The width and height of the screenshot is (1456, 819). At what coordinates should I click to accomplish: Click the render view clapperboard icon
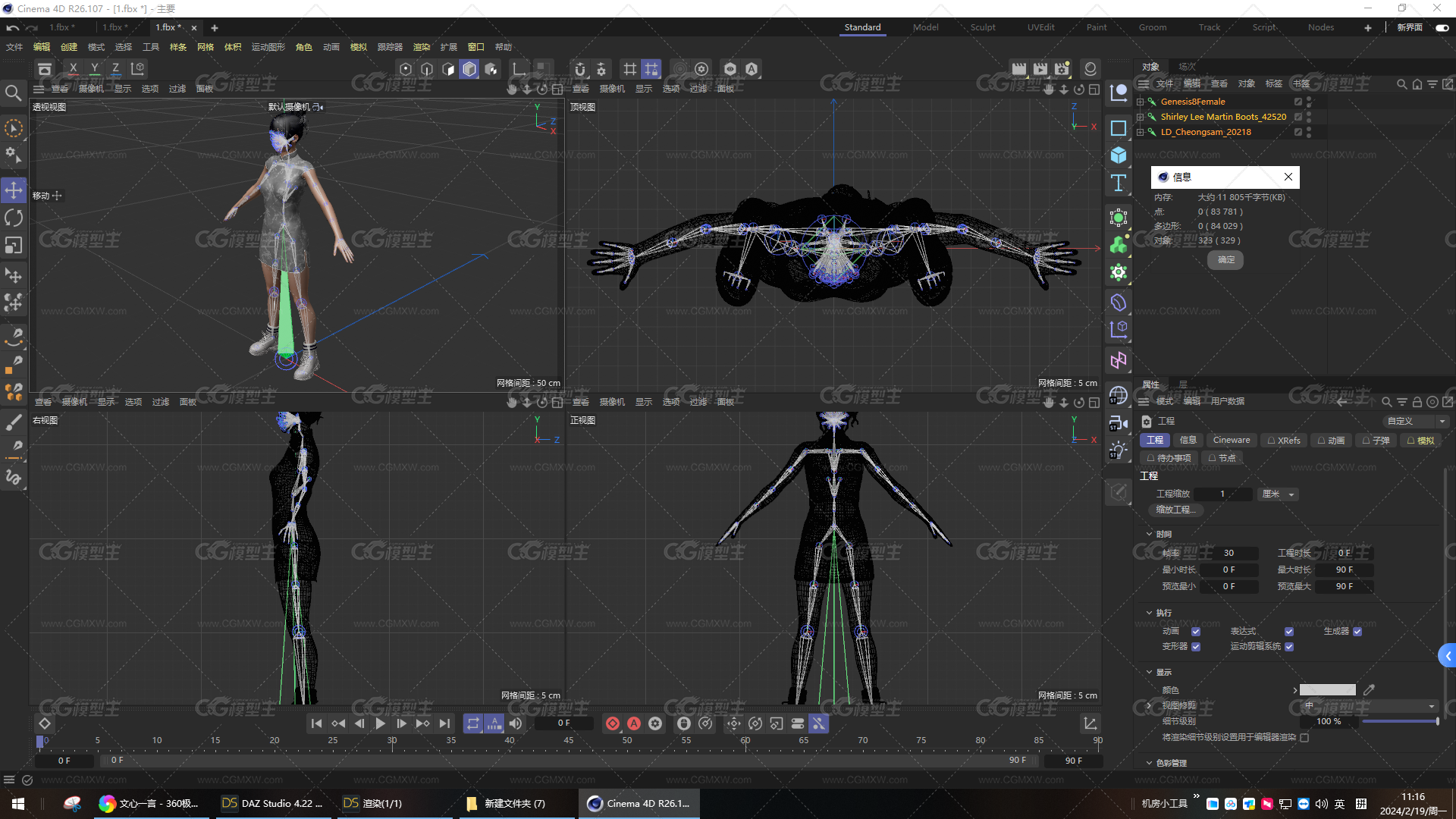pyautogui.click(x=1019, y=69)
